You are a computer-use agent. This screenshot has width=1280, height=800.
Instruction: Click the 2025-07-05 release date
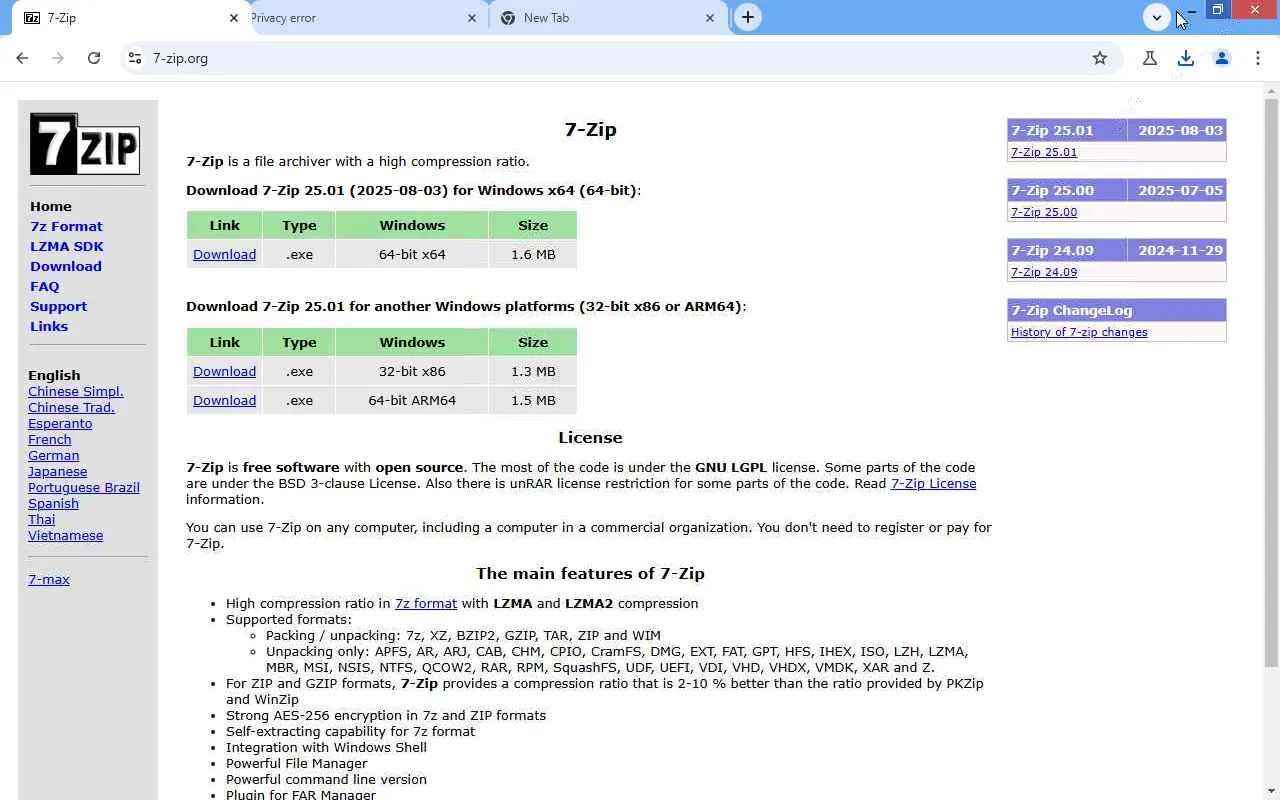pos(1180,190)
